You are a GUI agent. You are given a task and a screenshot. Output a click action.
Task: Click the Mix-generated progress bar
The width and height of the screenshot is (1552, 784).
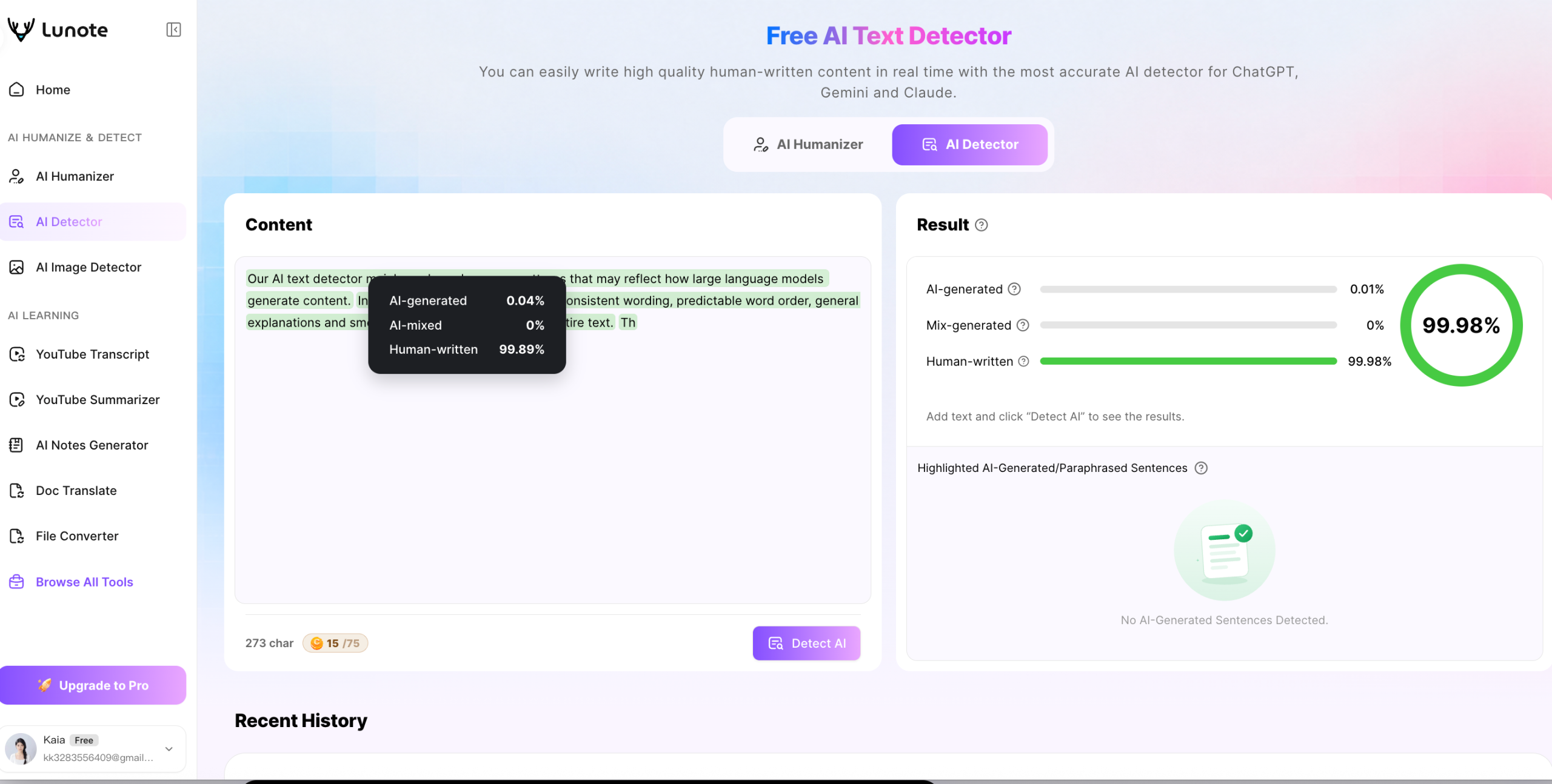click(1188, 325)
